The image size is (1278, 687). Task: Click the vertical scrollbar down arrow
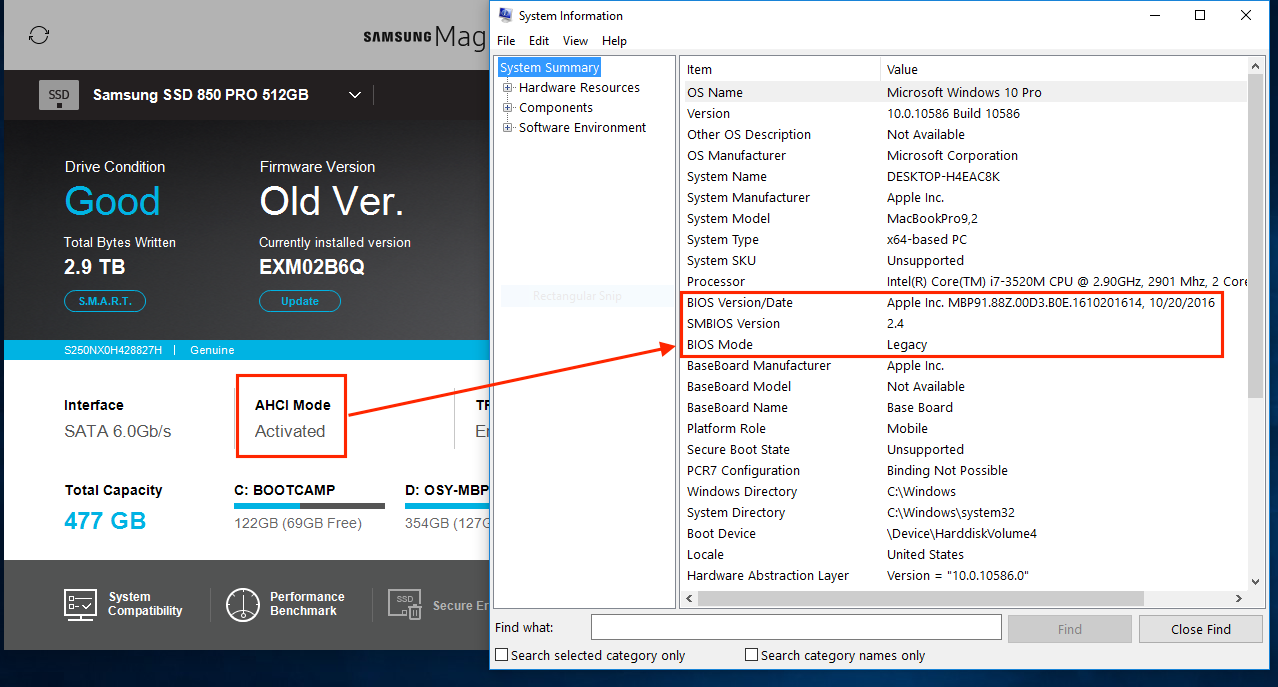click(x=1256, y=582)
